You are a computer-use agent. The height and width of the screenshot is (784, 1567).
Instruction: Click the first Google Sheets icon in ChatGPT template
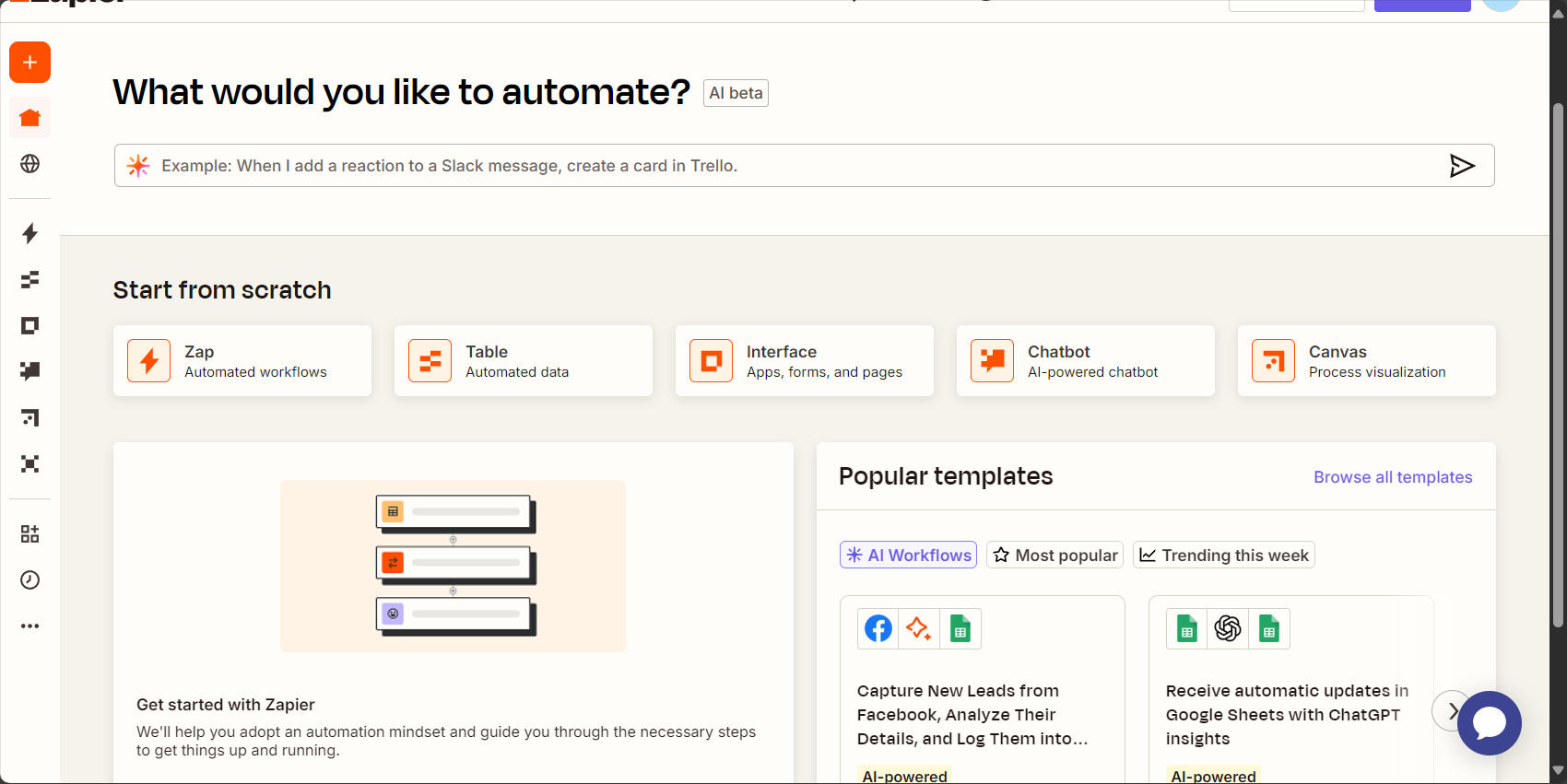point(1187,629)
